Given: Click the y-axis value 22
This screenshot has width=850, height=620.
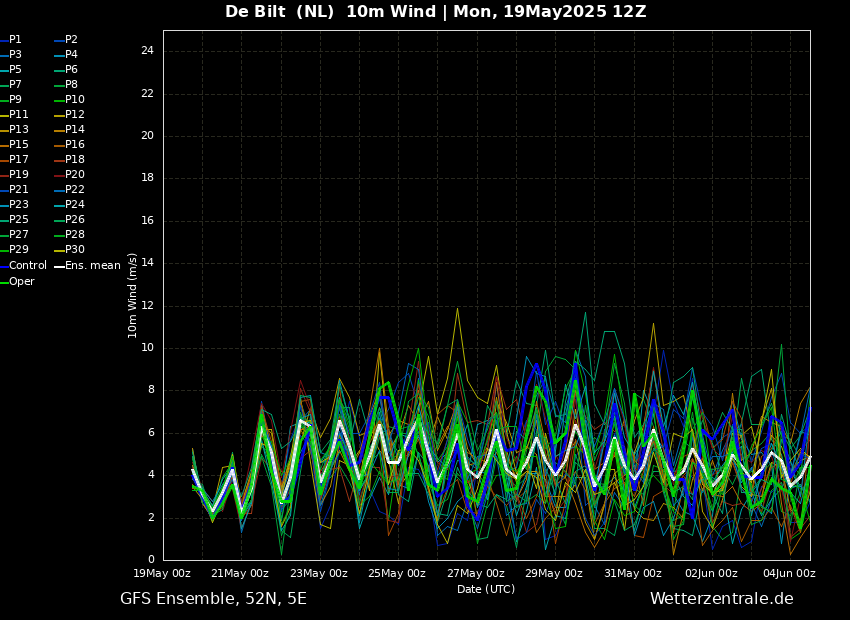Looking at the screenshot, I should [x=147, y=94].
